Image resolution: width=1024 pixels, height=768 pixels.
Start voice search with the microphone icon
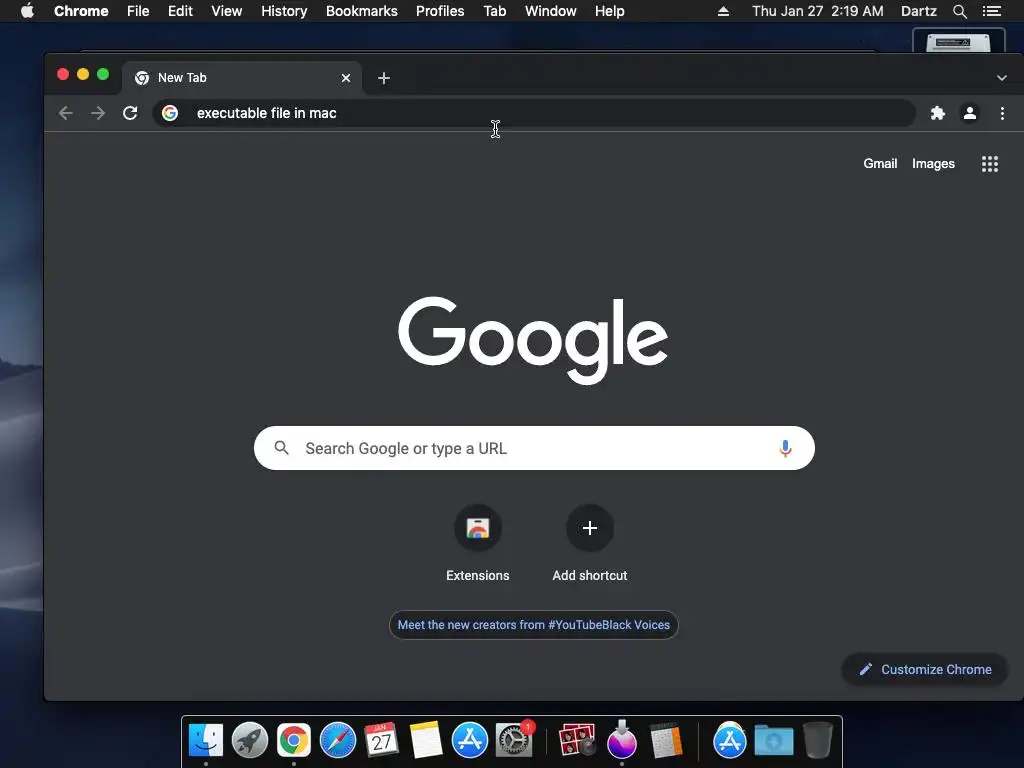785,448
